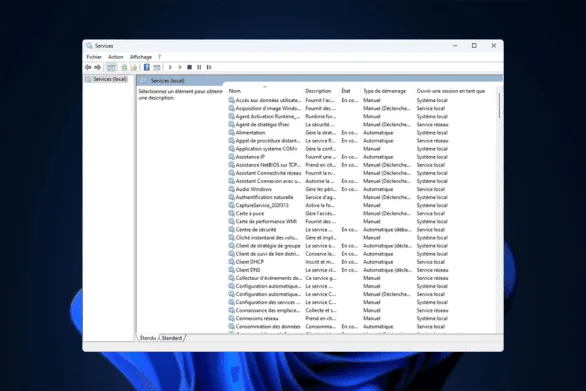Export the list using the toolbar export icon
This screenshot has width=586, height=391.
133,67
